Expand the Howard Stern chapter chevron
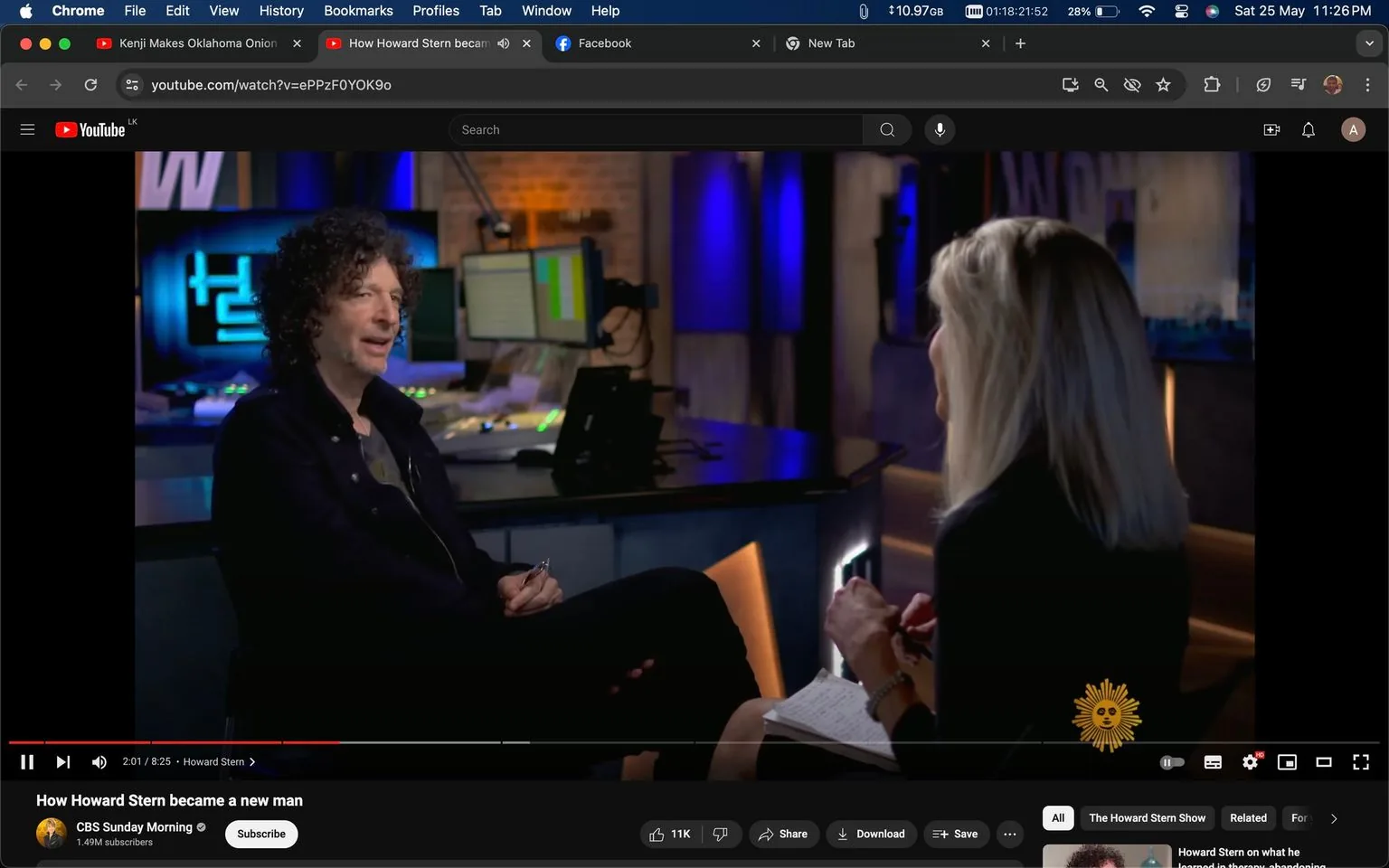 pos(253,761)
